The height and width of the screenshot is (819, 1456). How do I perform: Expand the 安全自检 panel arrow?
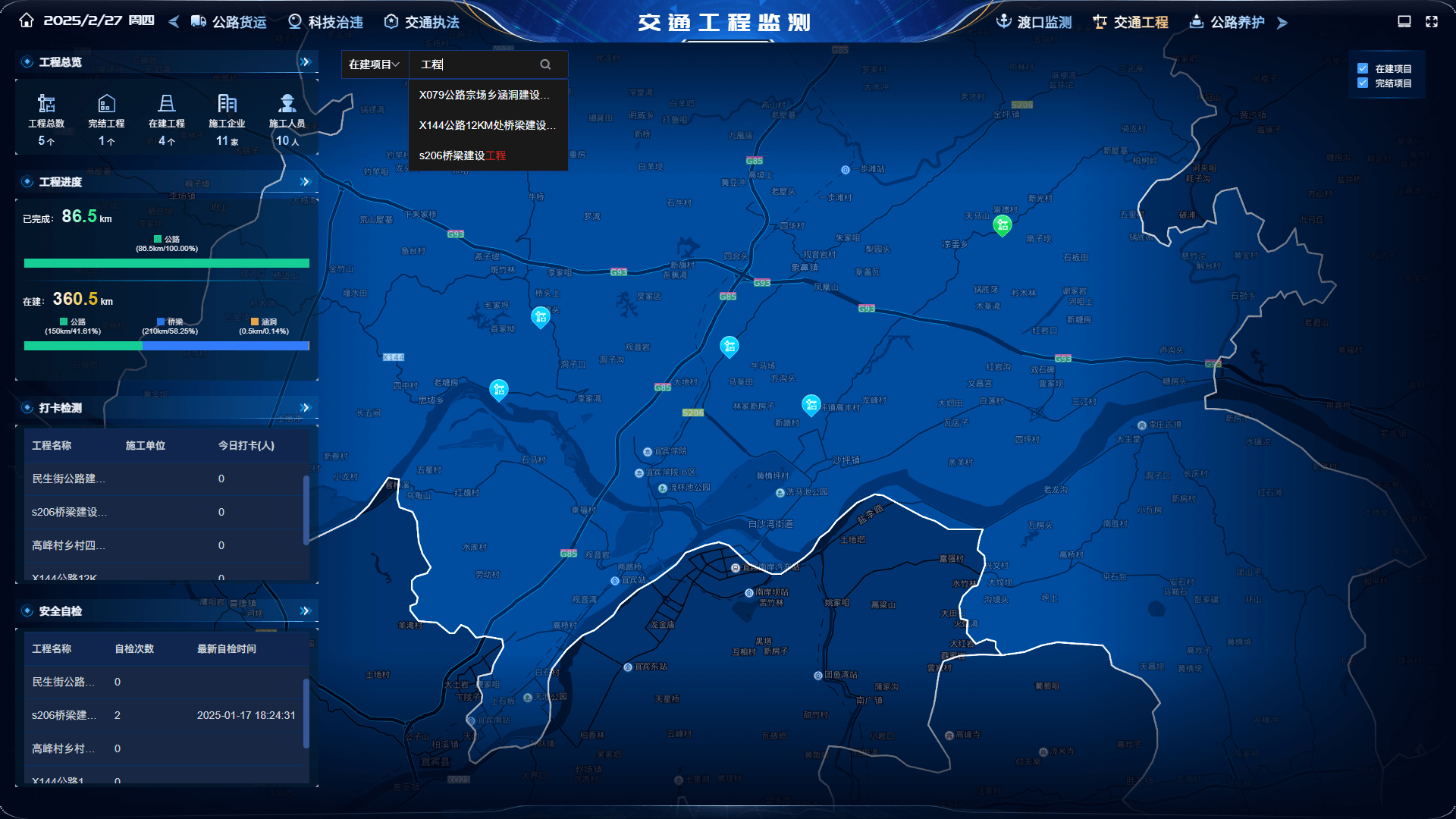[x=305, y=610]
